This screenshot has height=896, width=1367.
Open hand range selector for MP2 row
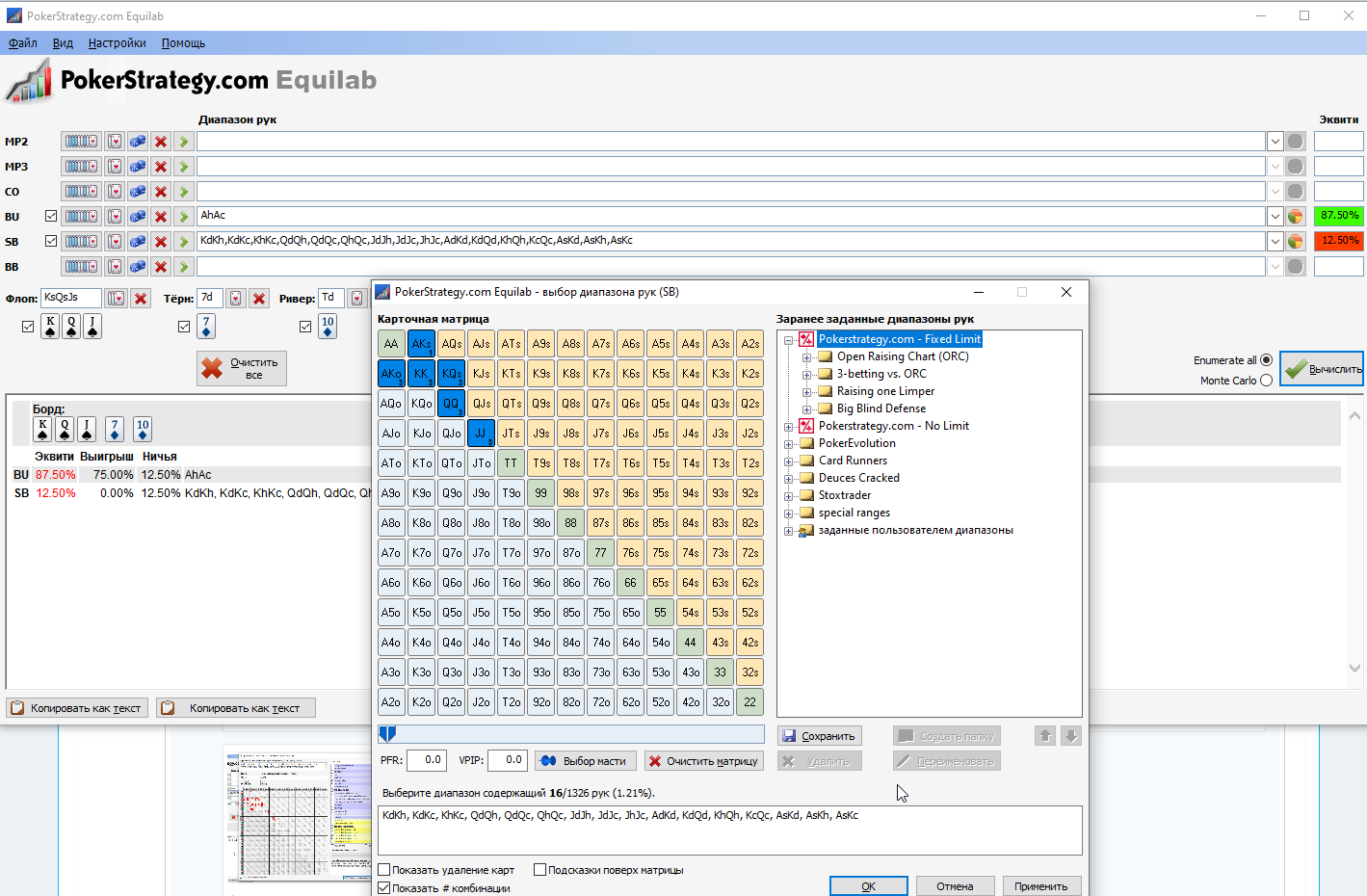tap(81, 142)
